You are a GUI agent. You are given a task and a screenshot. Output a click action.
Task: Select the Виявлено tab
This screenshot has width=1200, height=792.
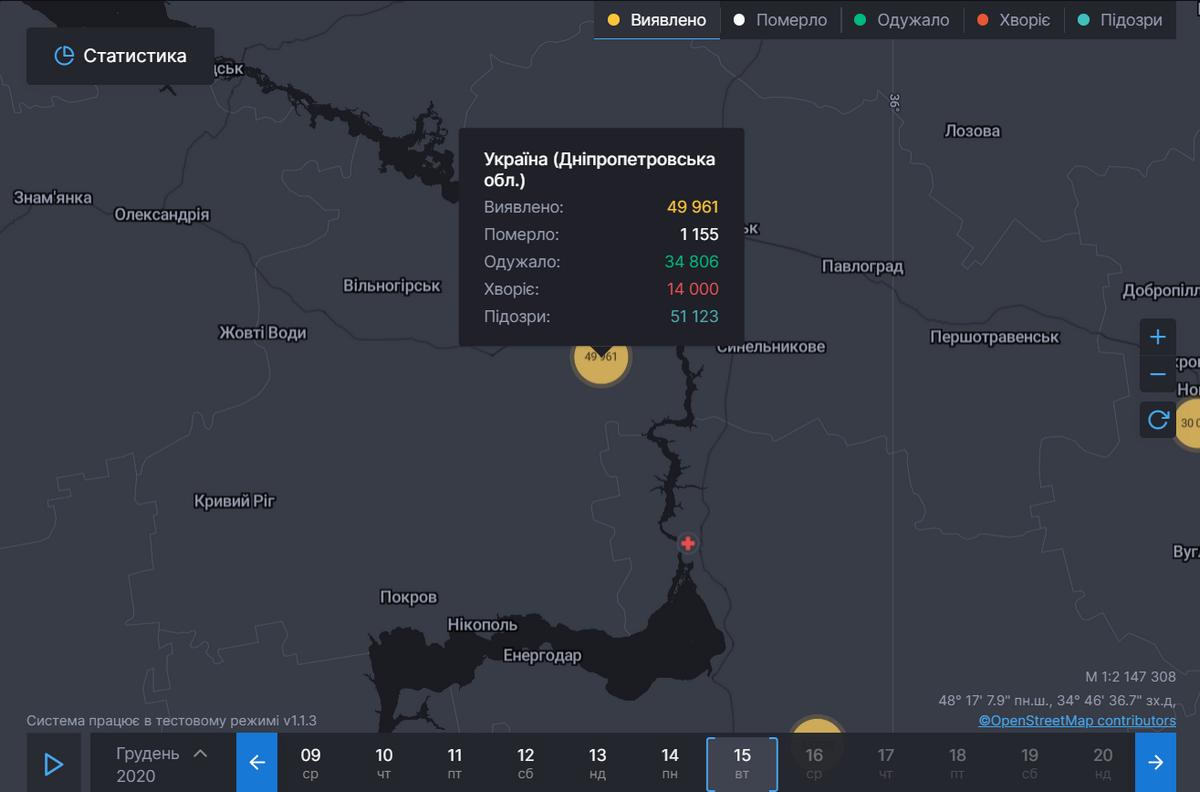657,20
